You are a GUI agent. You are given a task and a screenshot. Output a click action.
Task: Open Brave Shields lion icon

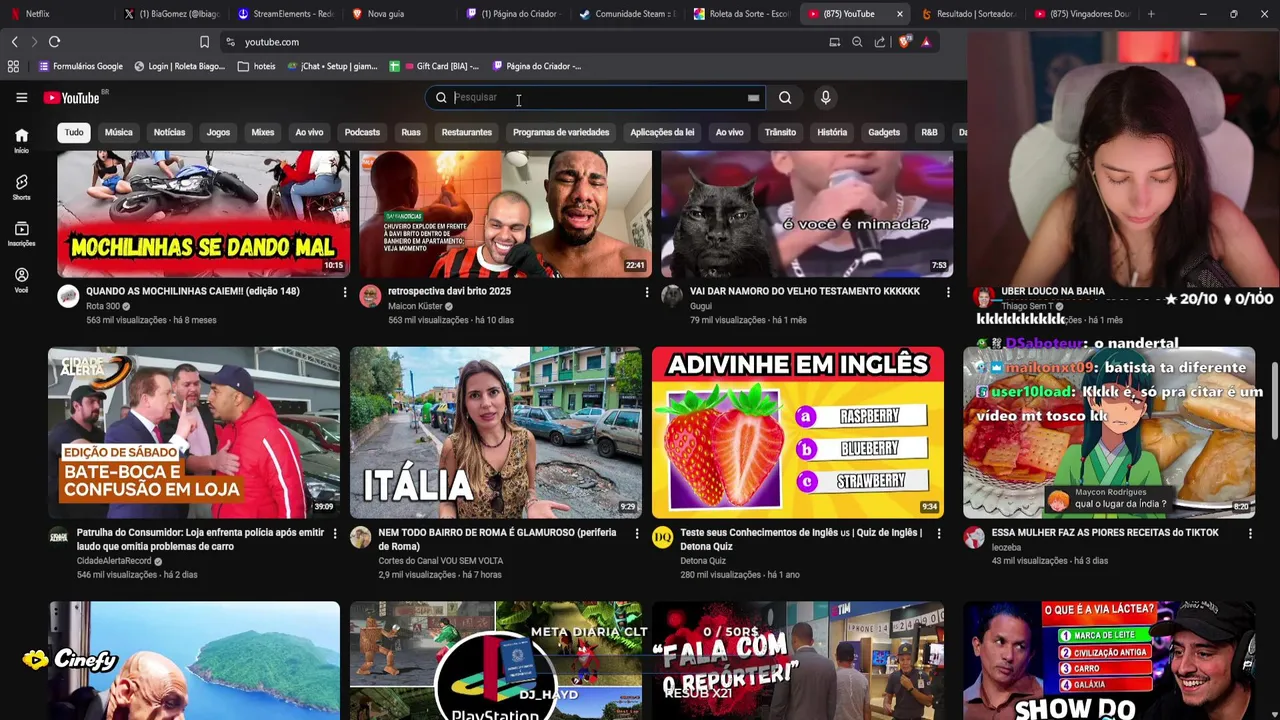904,42
